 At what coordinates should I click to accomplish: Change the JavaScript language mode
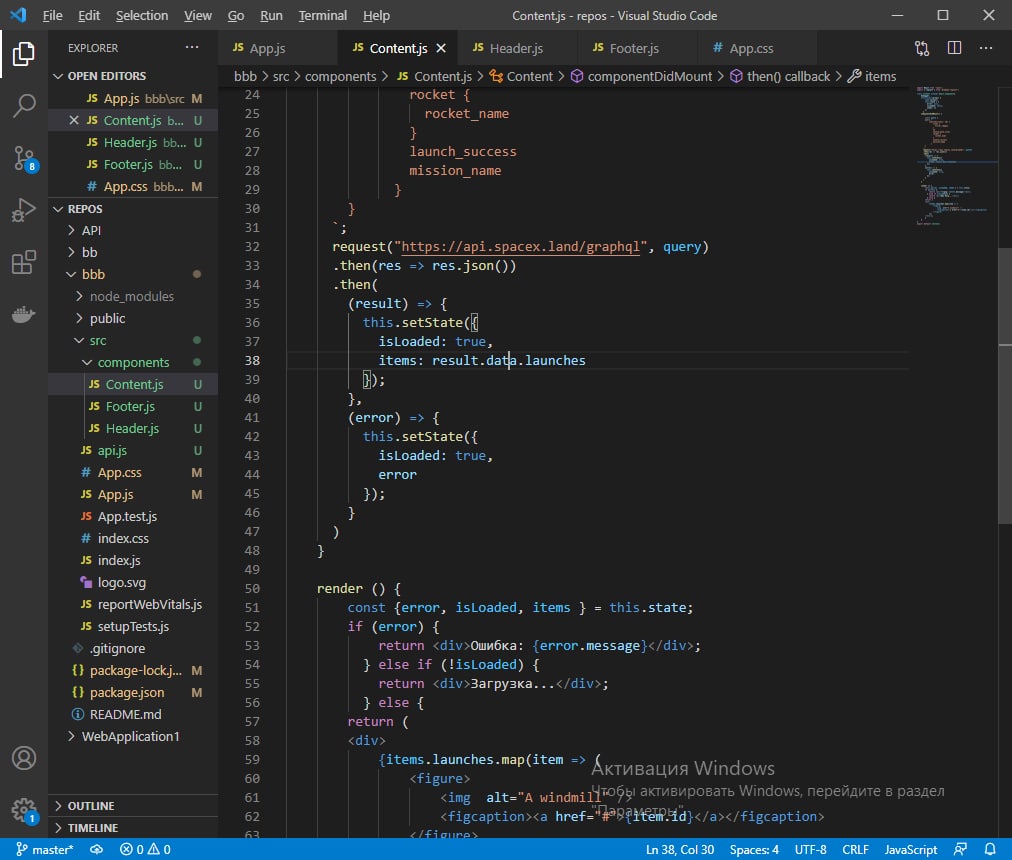coord(909,849)
